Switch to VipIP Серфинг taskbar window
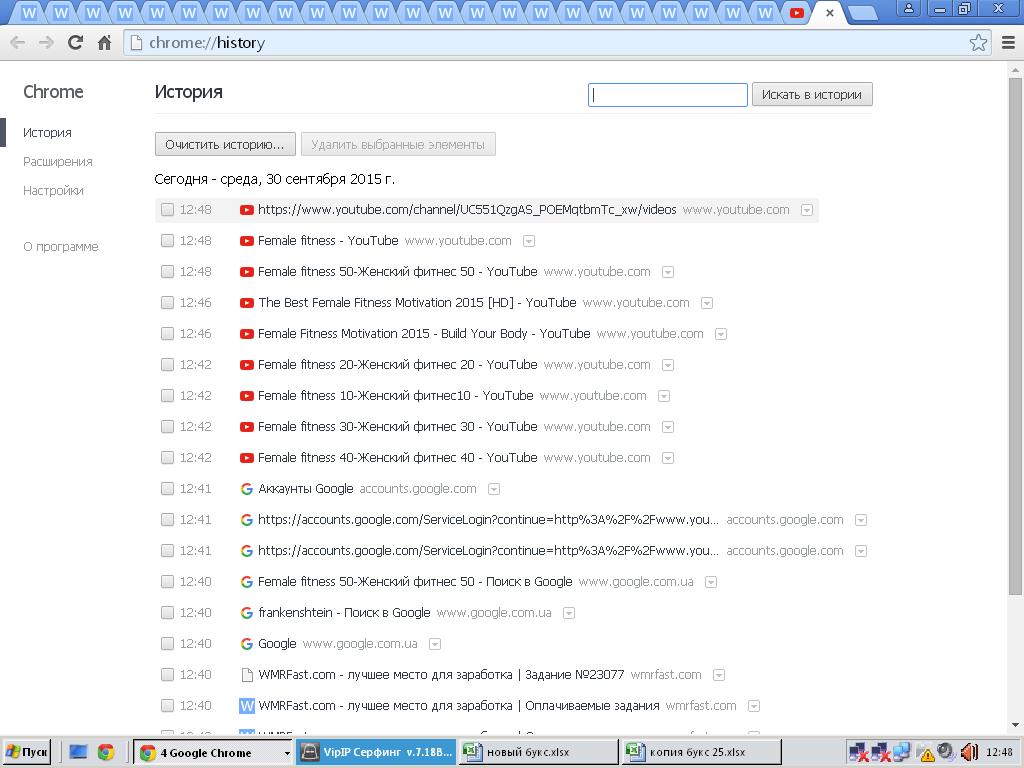The image size is (1024, 768). (376, 752)
